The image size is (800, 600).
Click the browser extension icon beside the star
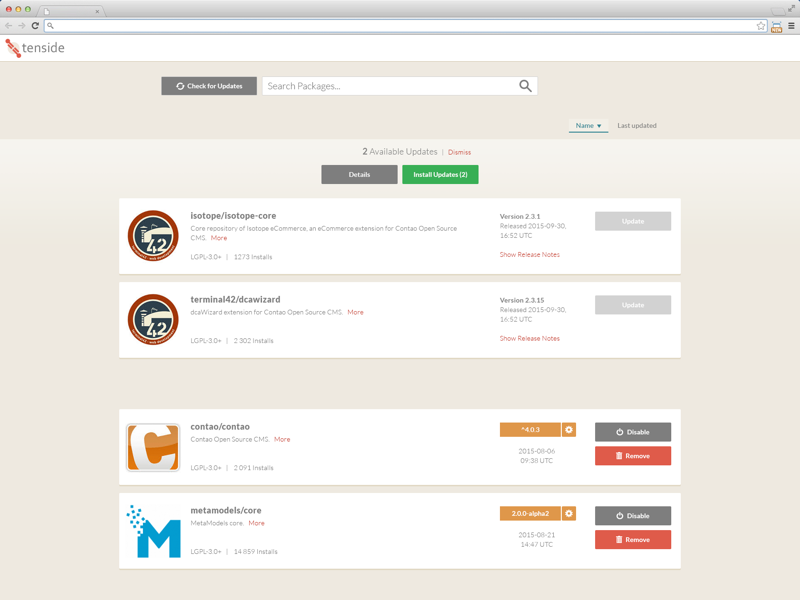(x=777, y=27)
